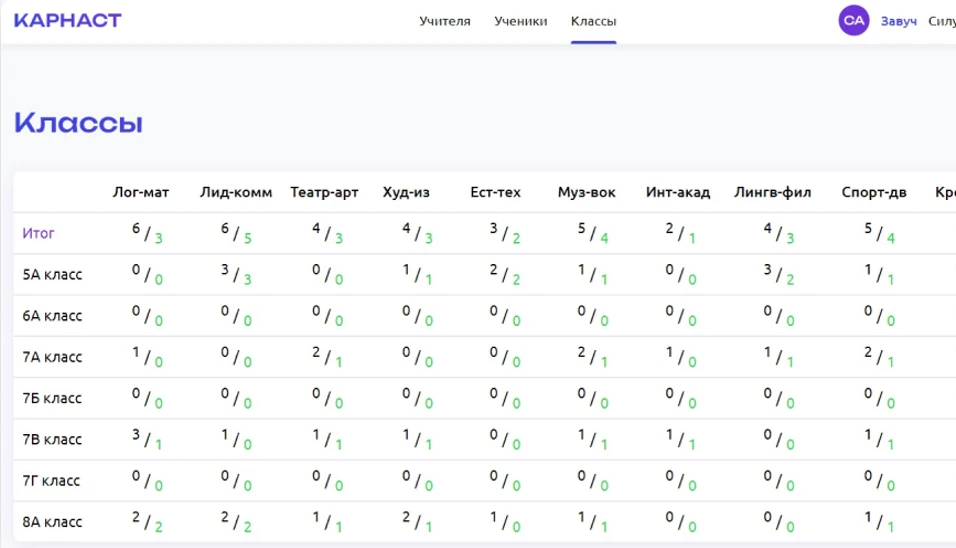Click 7А класс Театр-арт value 2/1
The height and width of the screenshot is (548, 956).
pos(327,357)
